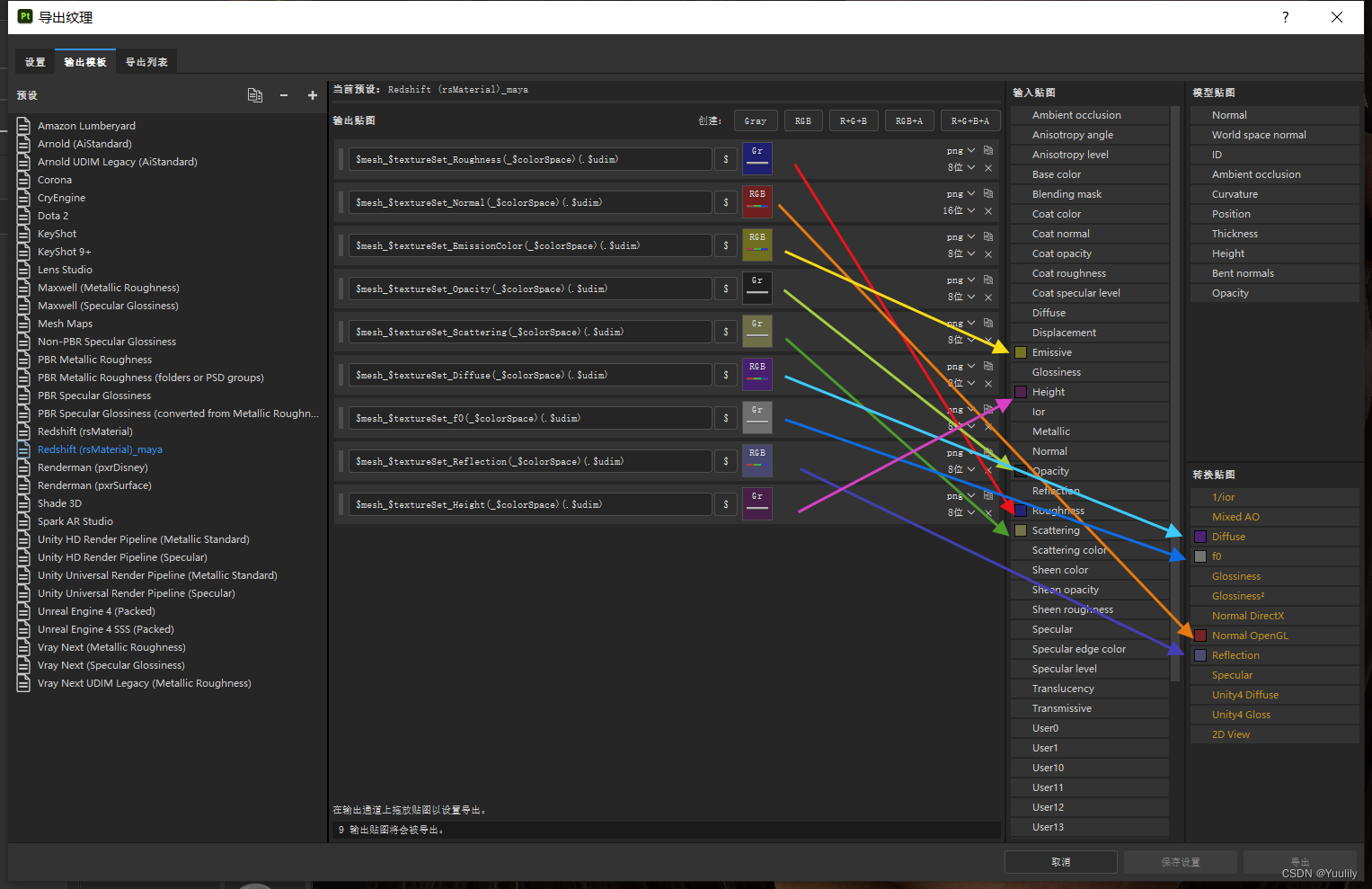Create an R+G+B output map
The width and height of the screenshot is (1372, 889).
(854, 120)
